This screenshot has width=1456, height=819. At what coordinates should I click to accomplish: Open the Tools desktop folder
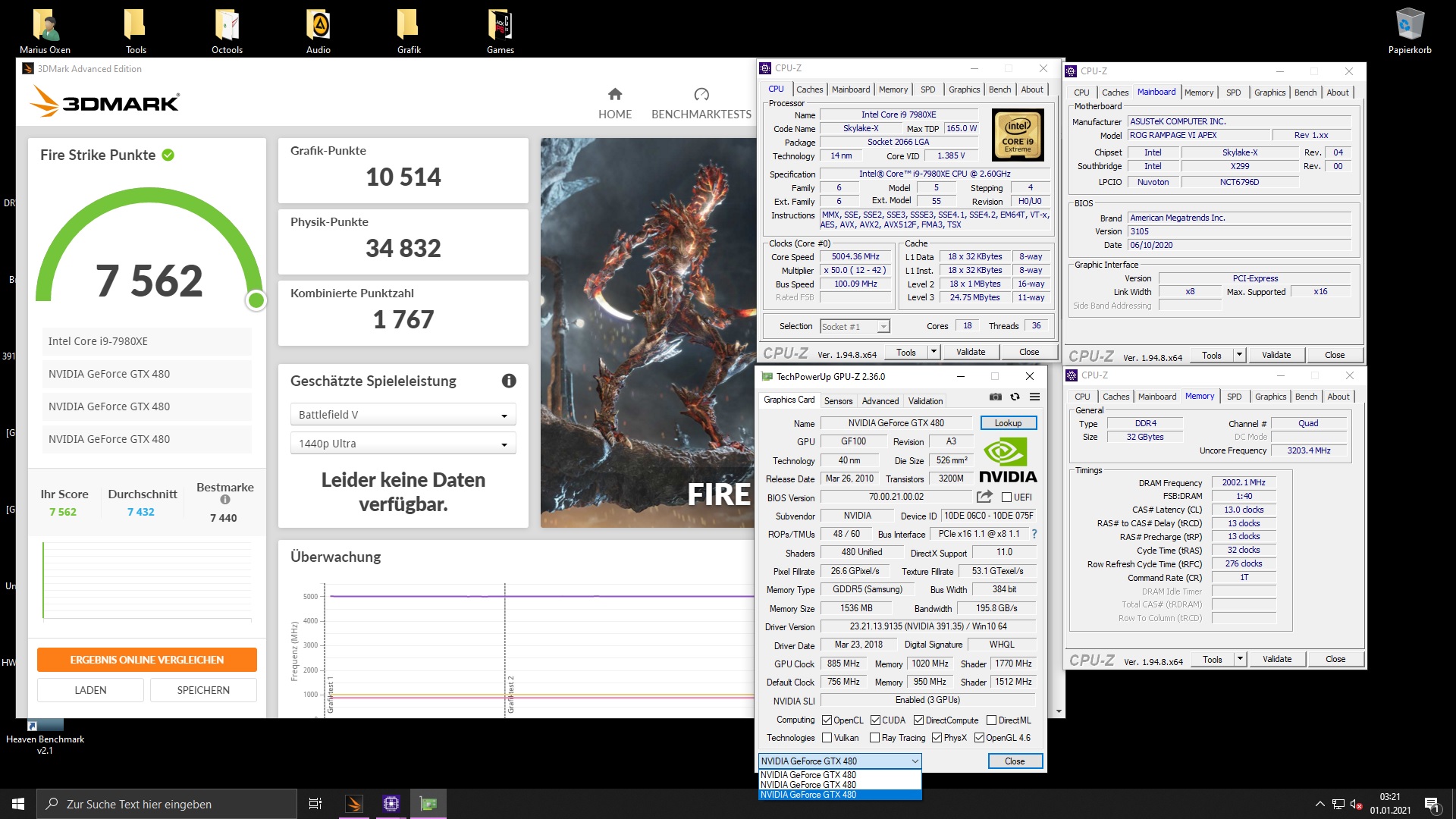136,31
